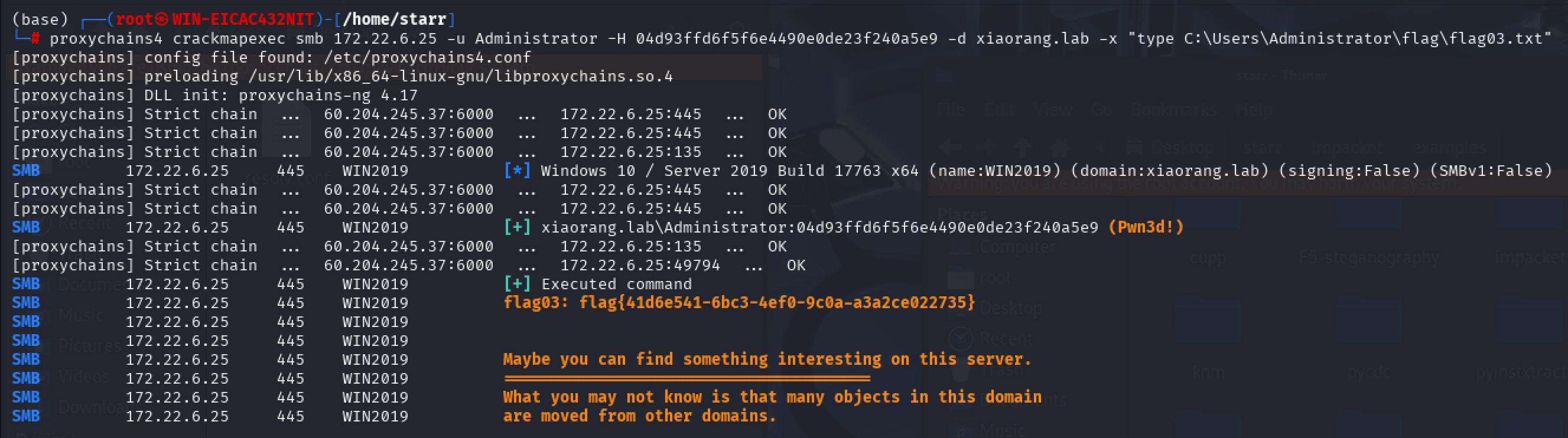Image resolution: width=1568 pixels, height=438 pixels.
Task: Click the impacket path bar button
Action: 1346,148
